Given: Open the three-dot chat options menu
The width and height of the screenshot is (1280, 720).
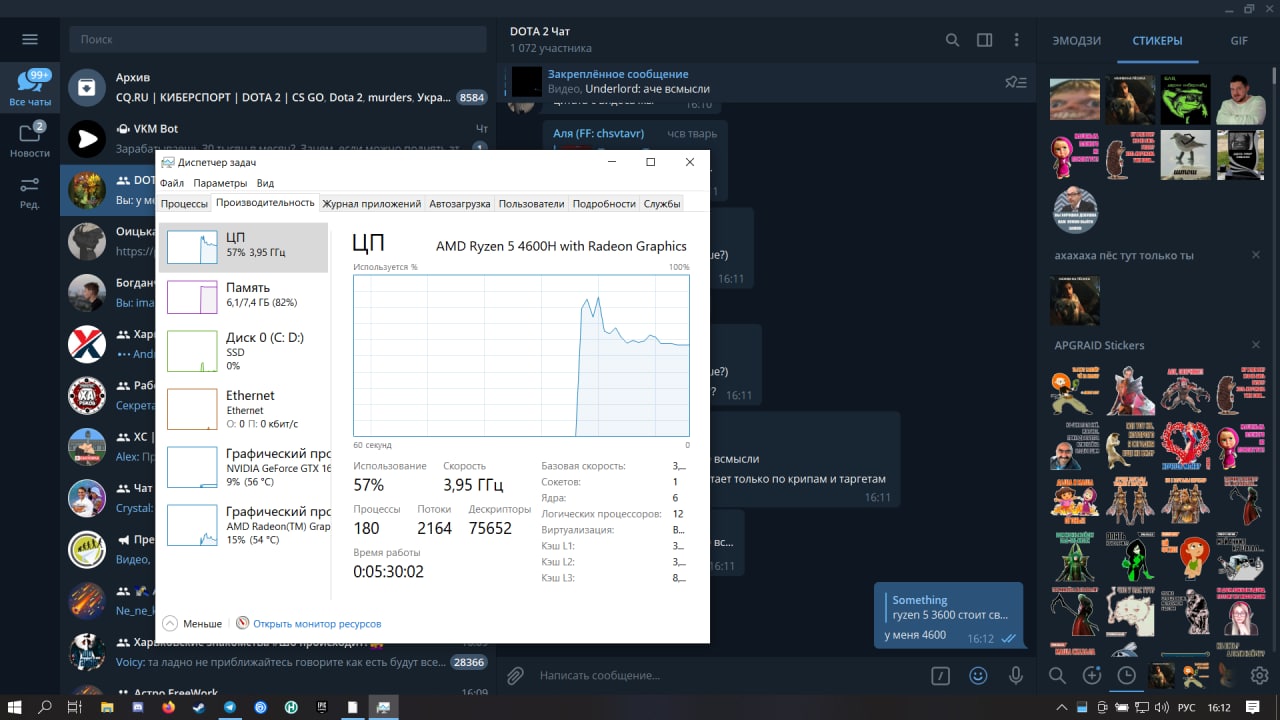Looking at the screenshot, I should tap(1016, 40).
